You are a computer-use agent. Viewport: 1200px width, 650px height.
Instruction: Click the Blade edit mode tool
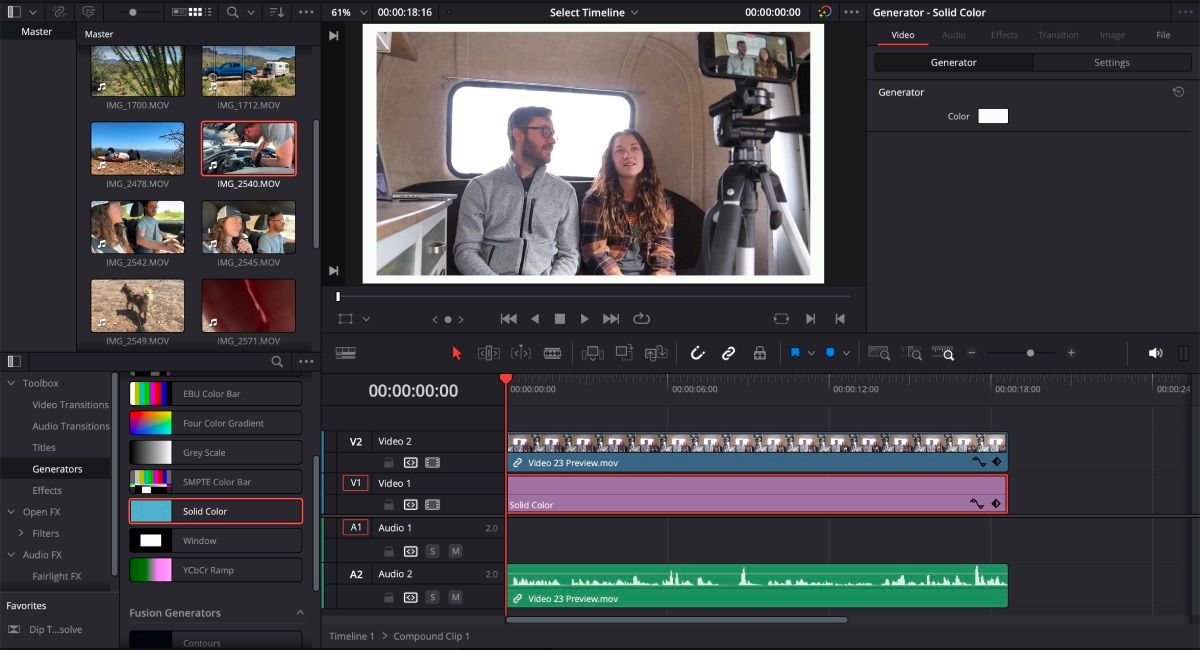point(552,353)
